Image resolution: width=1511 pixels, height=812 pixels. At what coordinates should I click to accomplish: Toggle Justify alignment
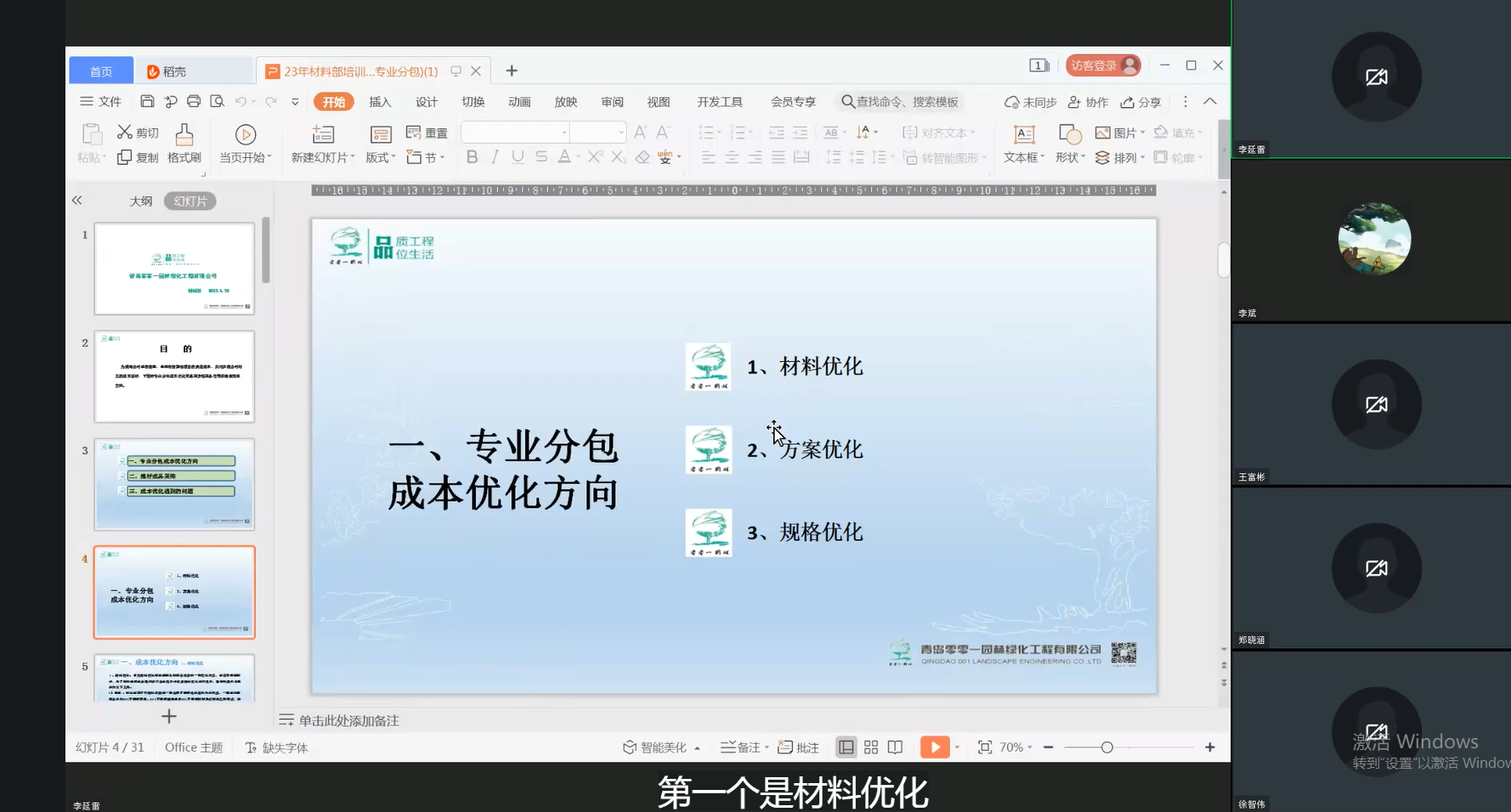click(x=778, y=157)
